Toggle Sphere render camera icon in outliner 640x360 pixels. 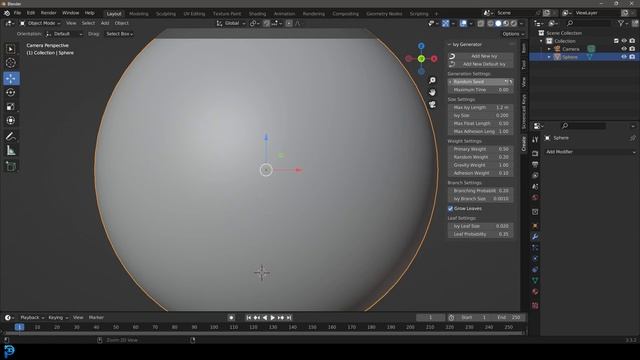coord(632,57)
